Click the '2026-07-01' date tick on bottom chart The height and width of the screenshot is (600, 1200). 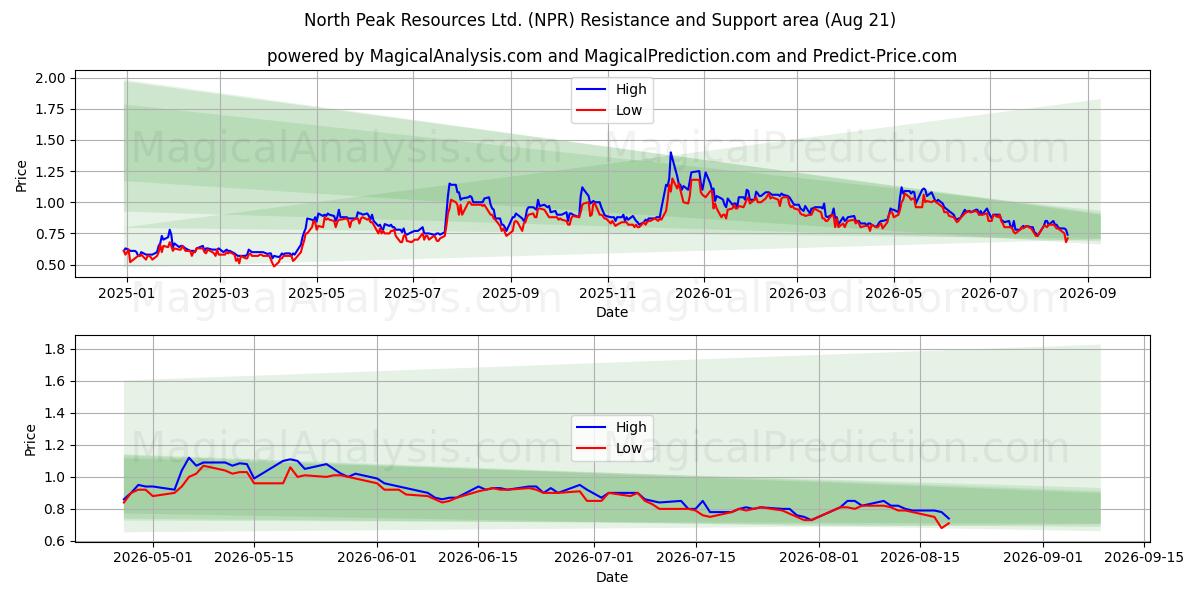click(x=595, y=558)
